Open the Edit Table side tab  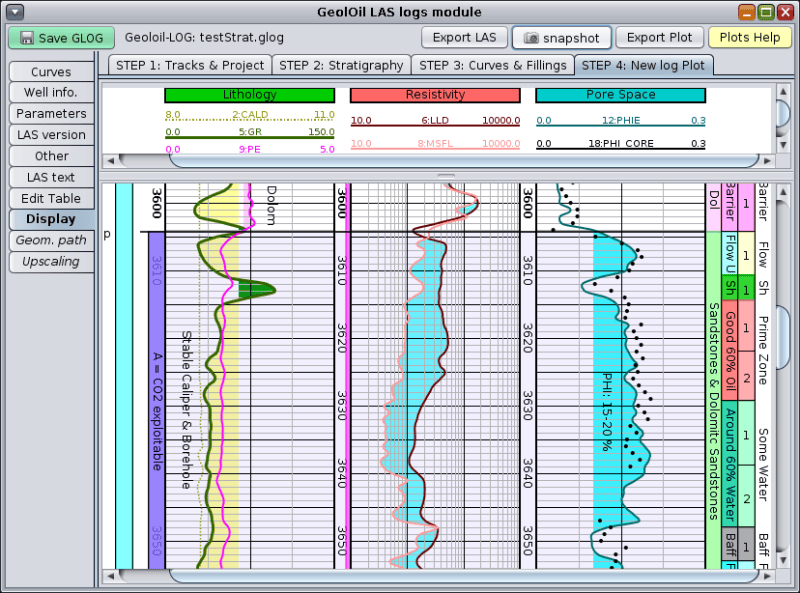[x=51, y=199]
